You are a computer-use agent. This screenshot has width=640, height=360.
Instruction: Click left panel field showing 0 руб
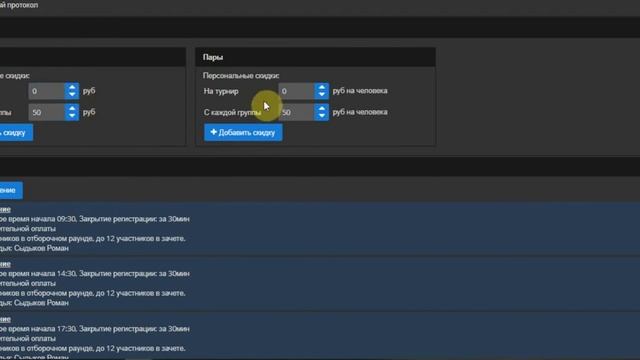(x=47, y=91)
